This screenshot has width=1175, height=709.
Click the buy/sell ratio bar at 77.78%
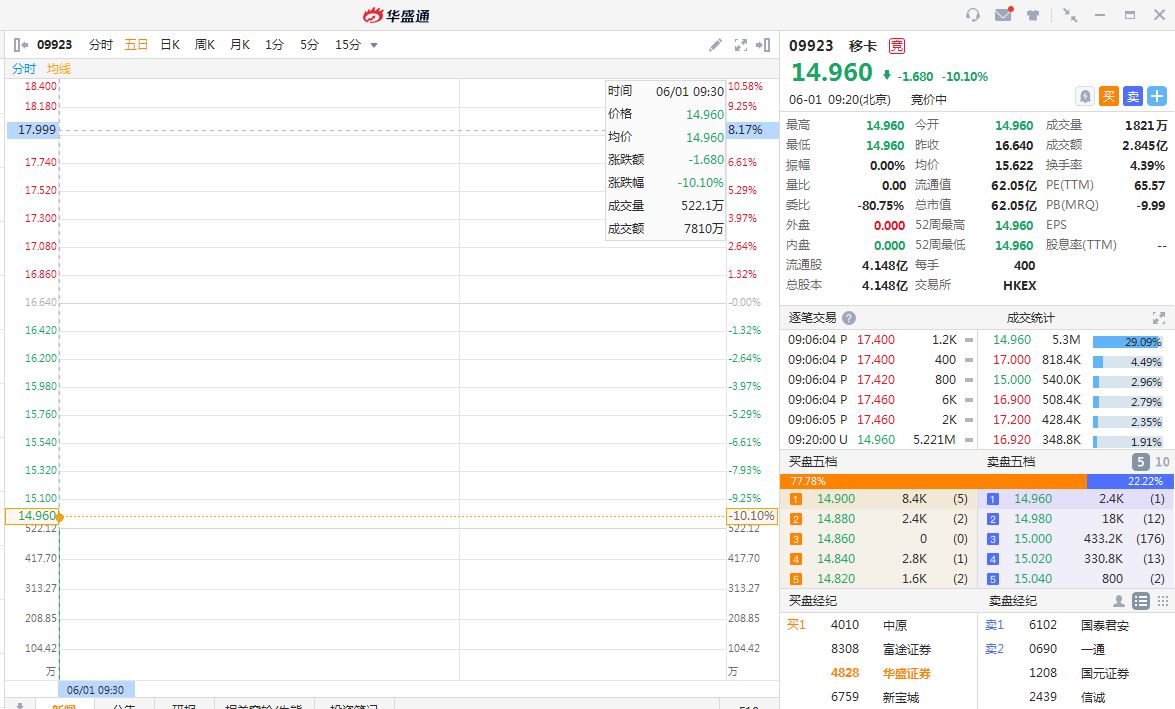tap(932, 481)
